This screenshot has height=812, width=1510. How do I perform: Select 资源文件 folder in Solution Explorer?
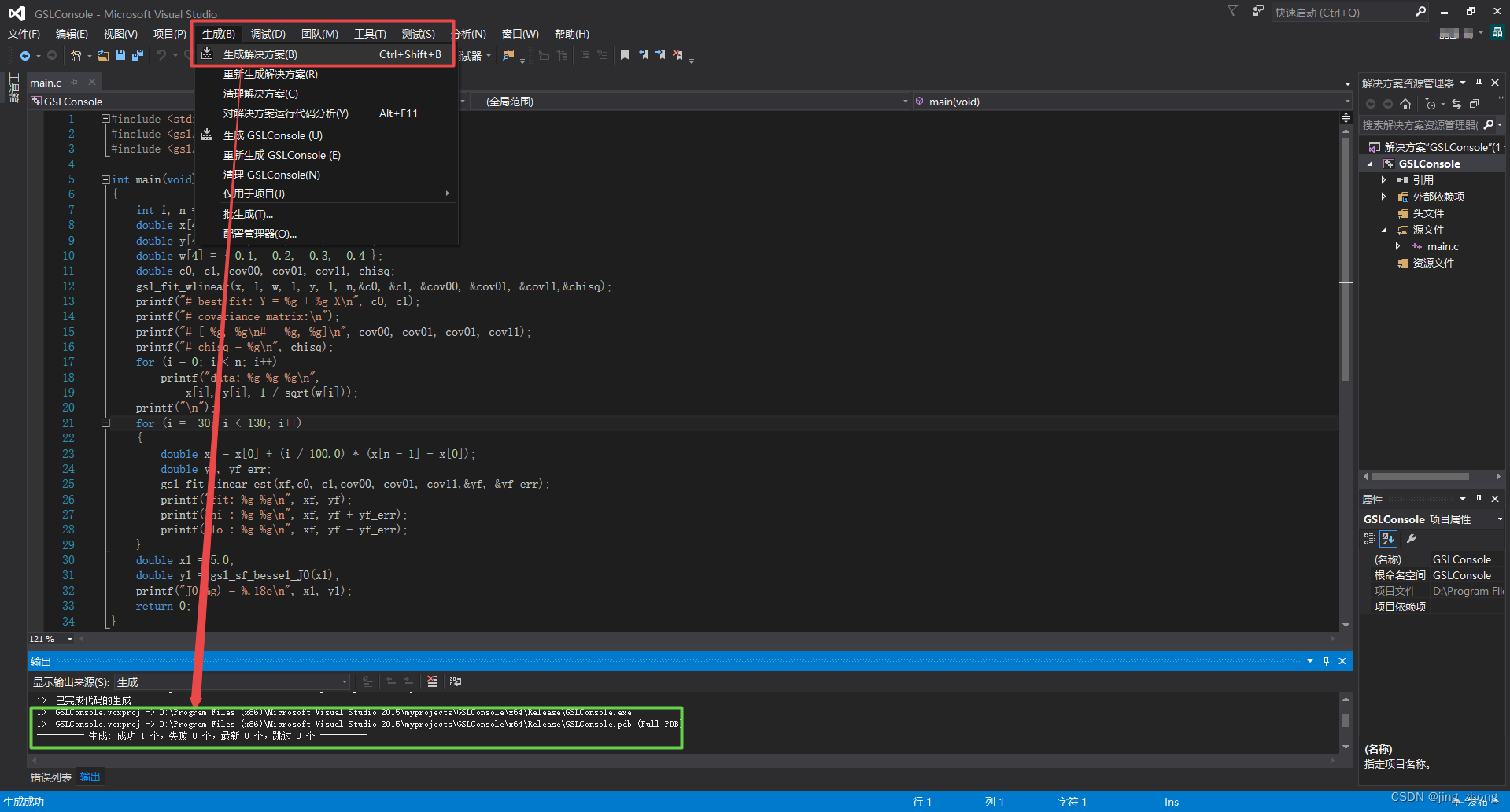[x=1434, y=263]
